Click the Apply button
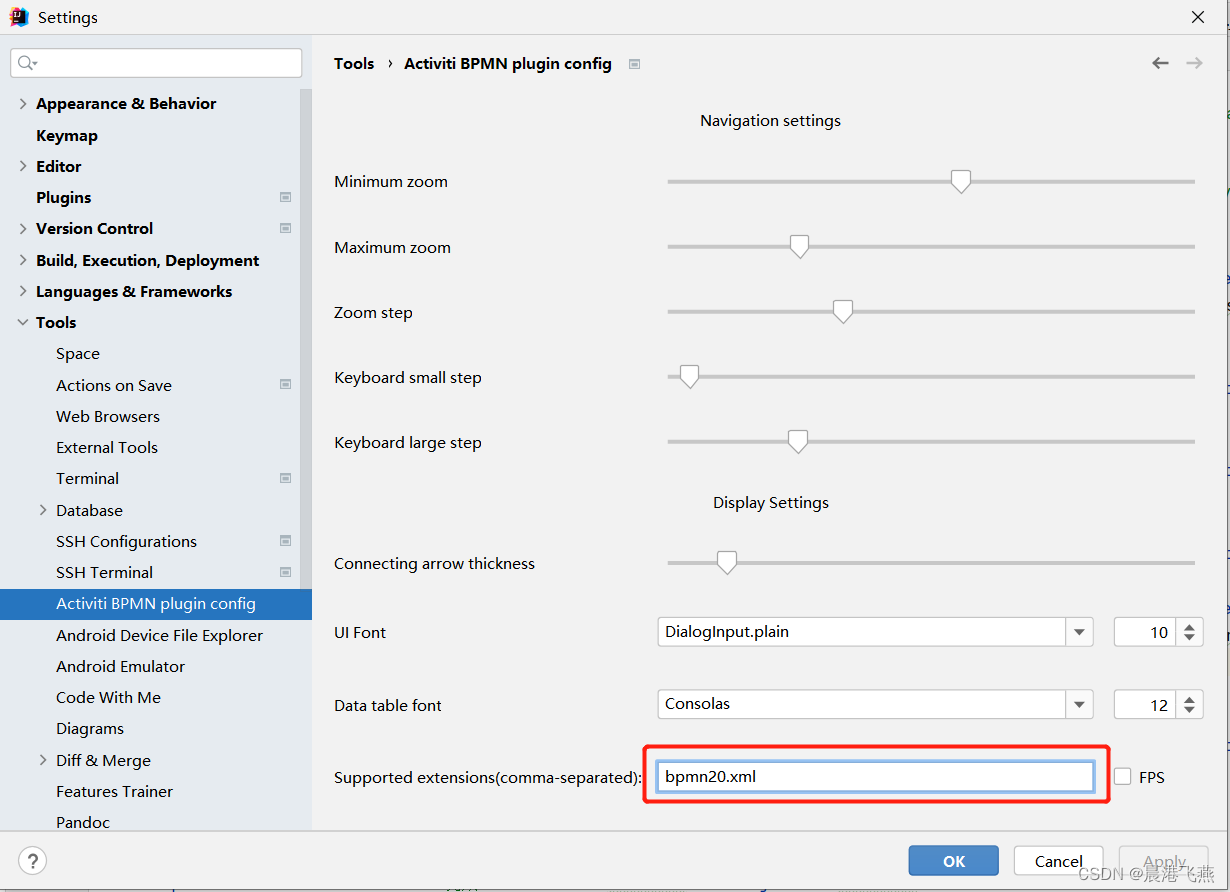 1164,861
